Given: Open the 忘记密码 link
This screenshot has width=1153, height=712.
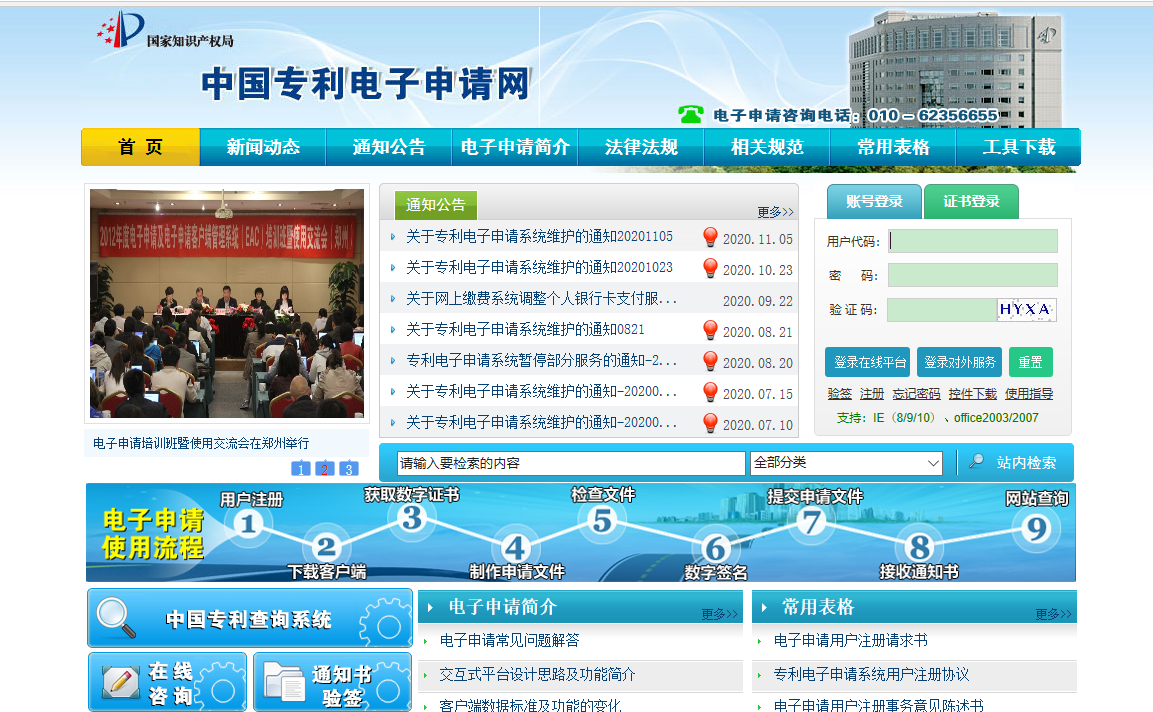Looking at the screenshot, I should click(x=916, y=394).
